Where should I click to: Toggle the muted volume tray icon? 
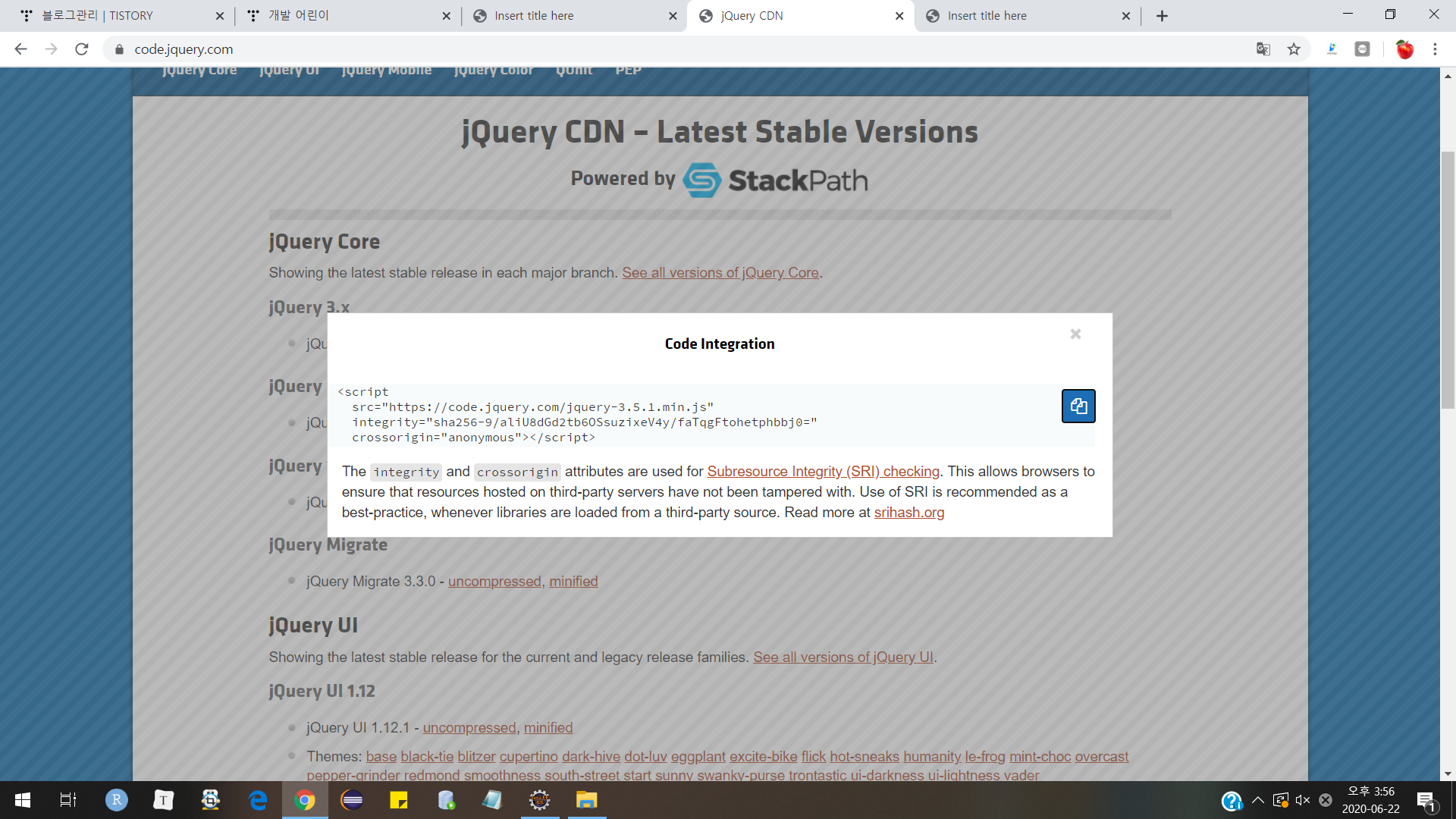1303,800
